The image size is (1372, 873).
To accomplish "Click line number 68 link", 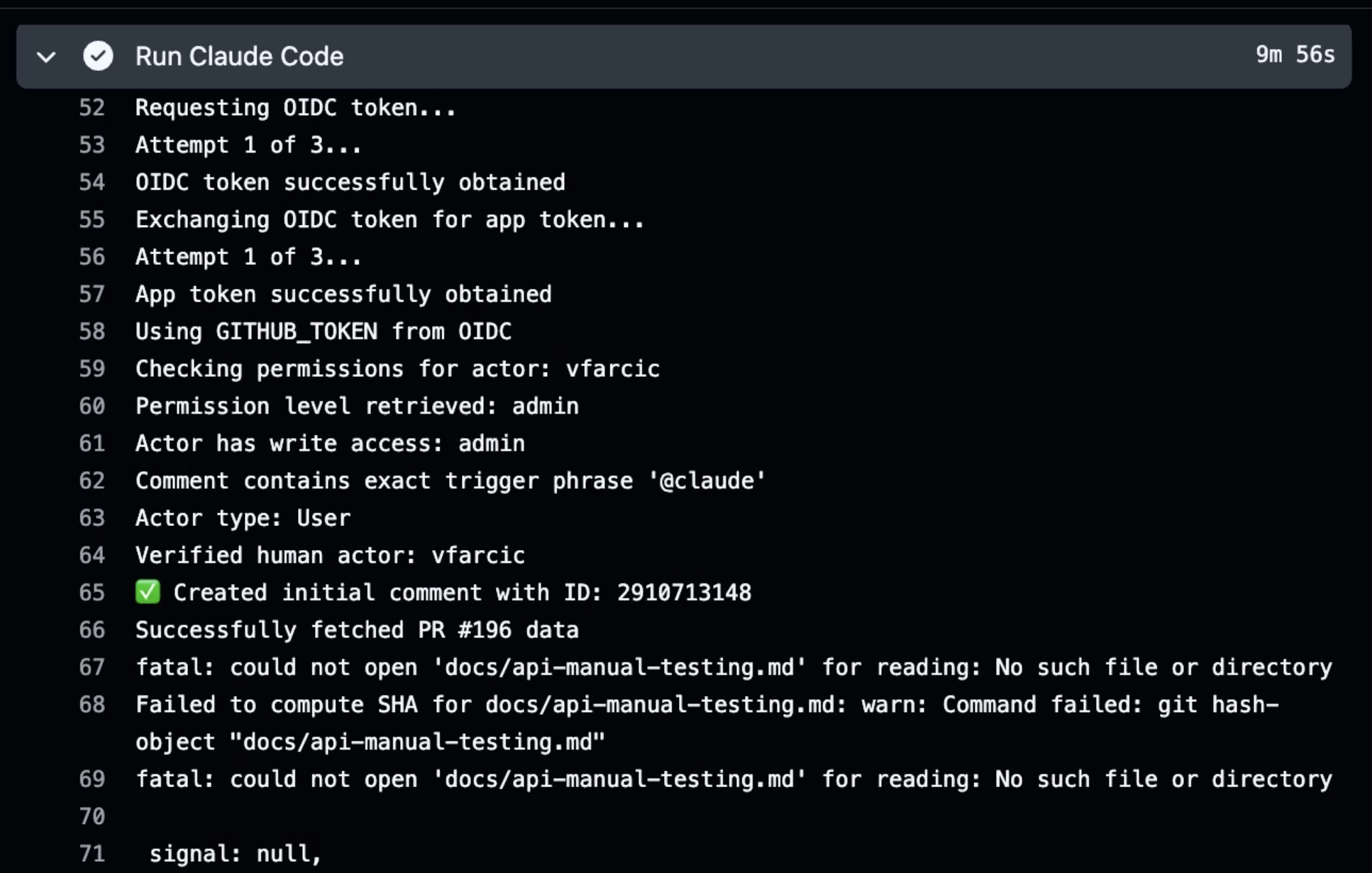I will tap(92, 705).
